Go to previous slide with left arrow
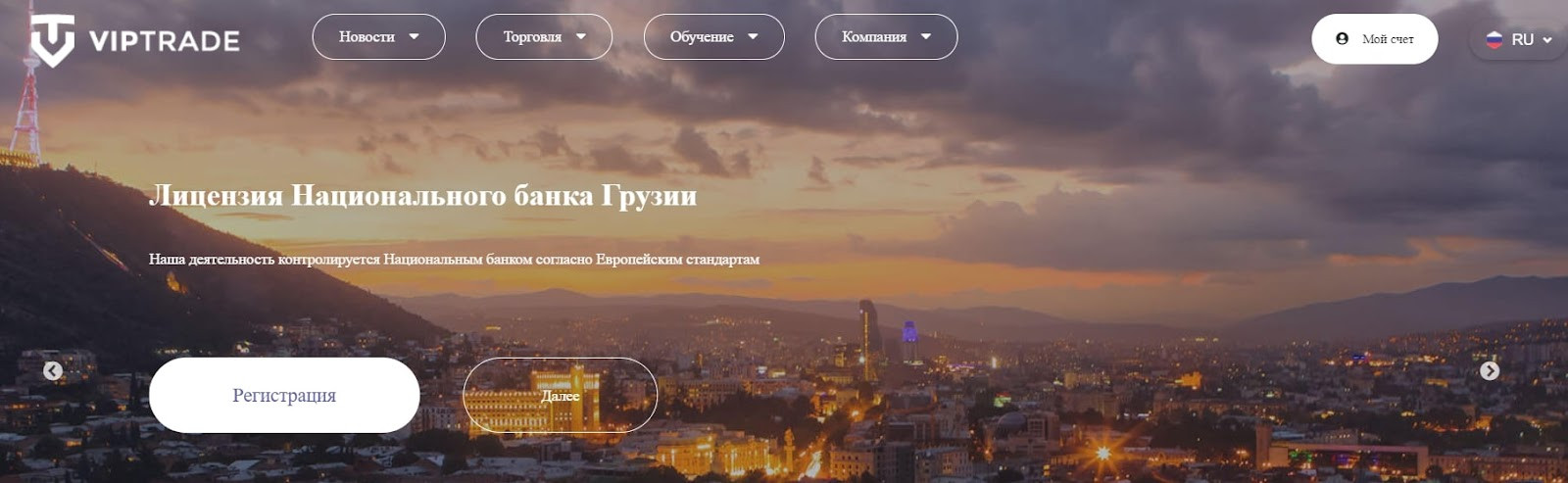This screenshot has height=483, width=1568. pyautogui.click(x=53, y=370)
